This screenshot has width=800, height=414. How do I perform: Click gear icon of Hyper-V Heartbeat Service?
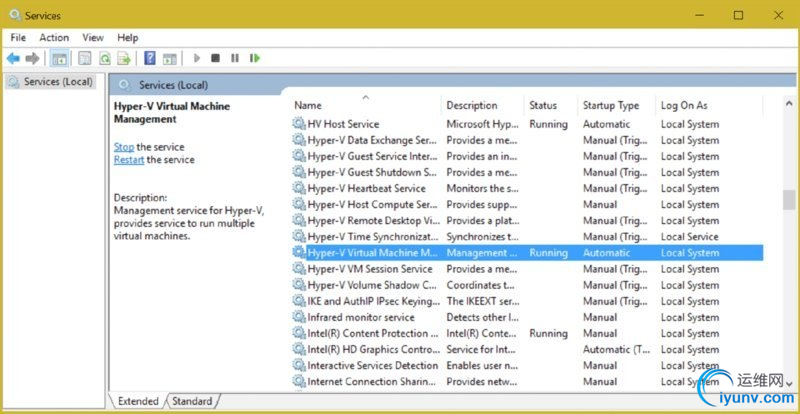[298, 188]
